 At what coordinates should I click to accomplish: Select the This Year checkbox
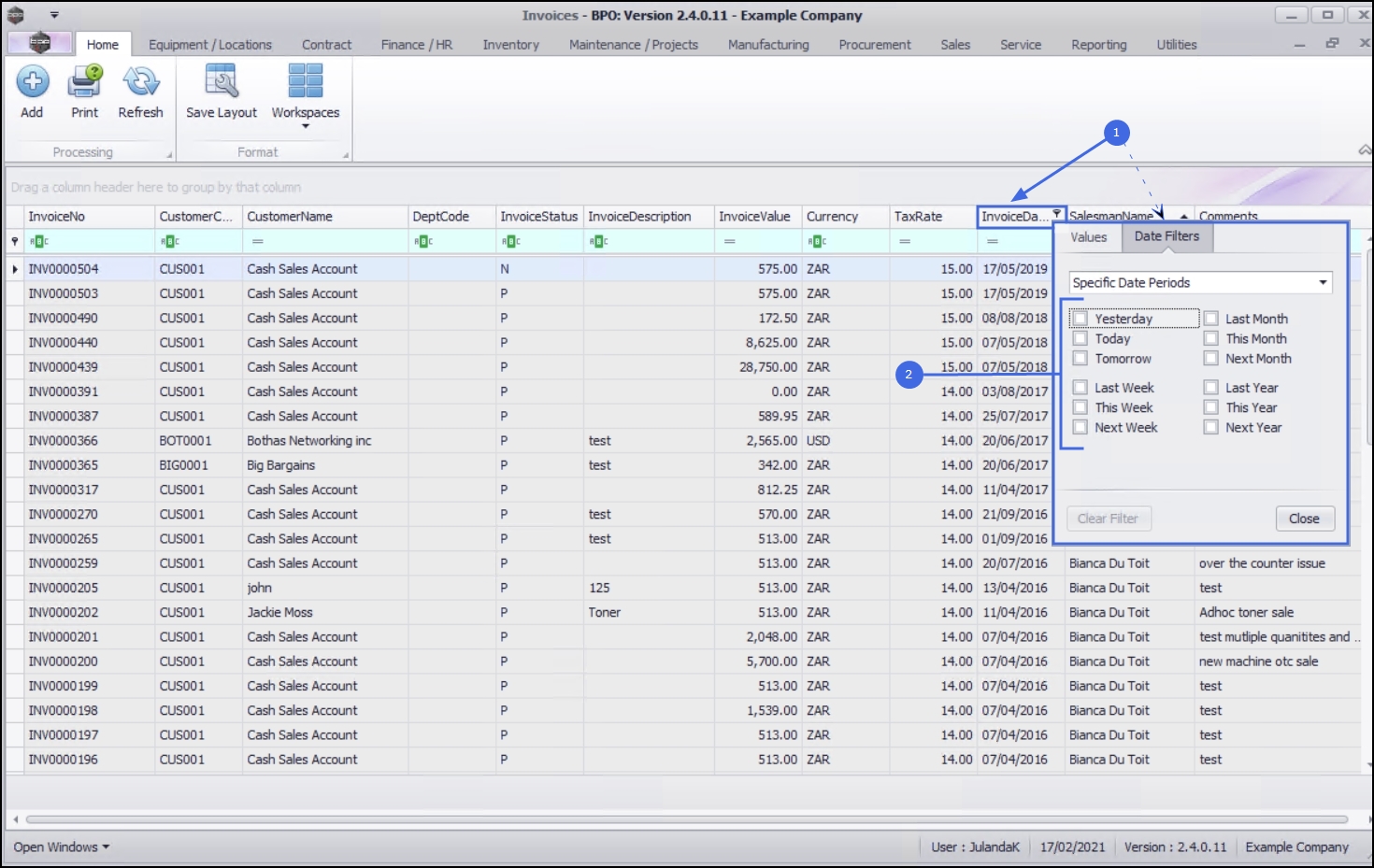click(x=1211, y=407)
